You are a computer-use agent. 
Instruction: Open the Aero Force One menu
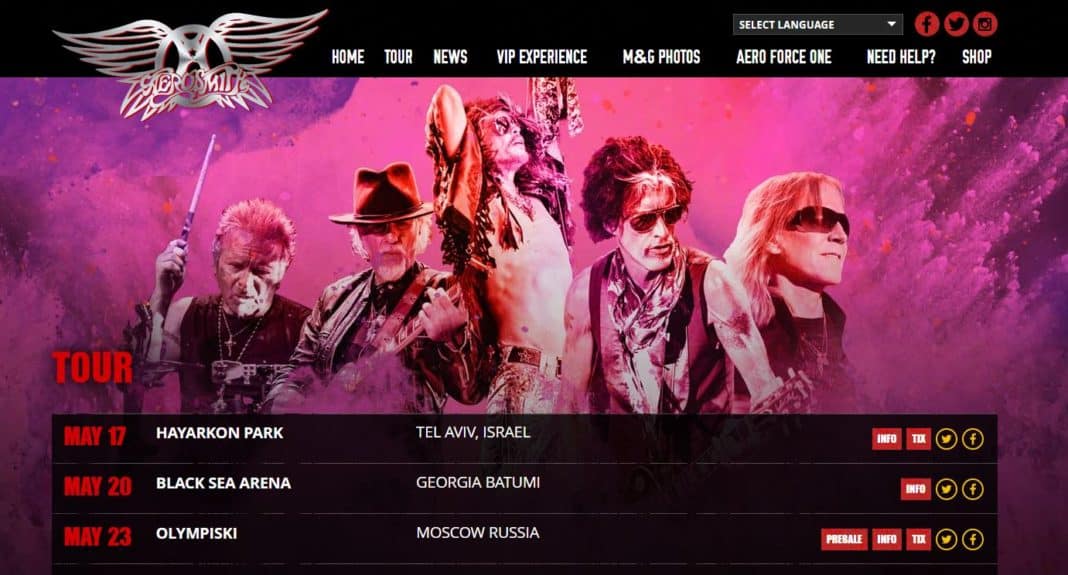(x=783, y=57)
